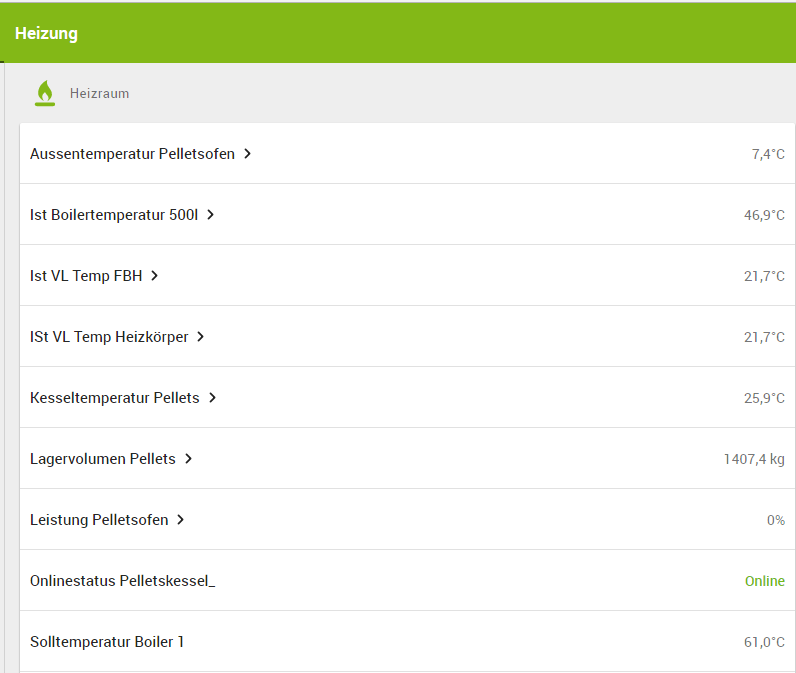Click the 0% Leistung value

click(x=775, y=520)
